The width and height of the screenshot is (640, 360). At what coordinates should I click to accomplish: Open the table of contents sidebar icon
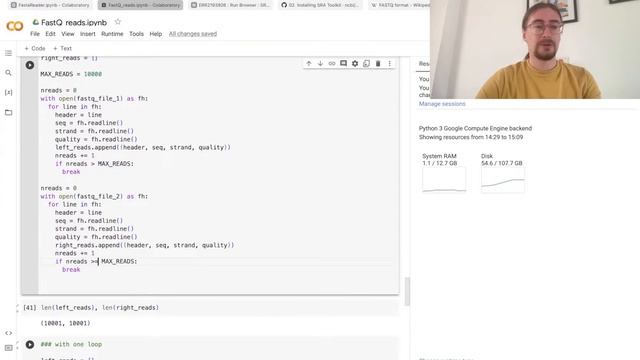click(x=8, y=53)
